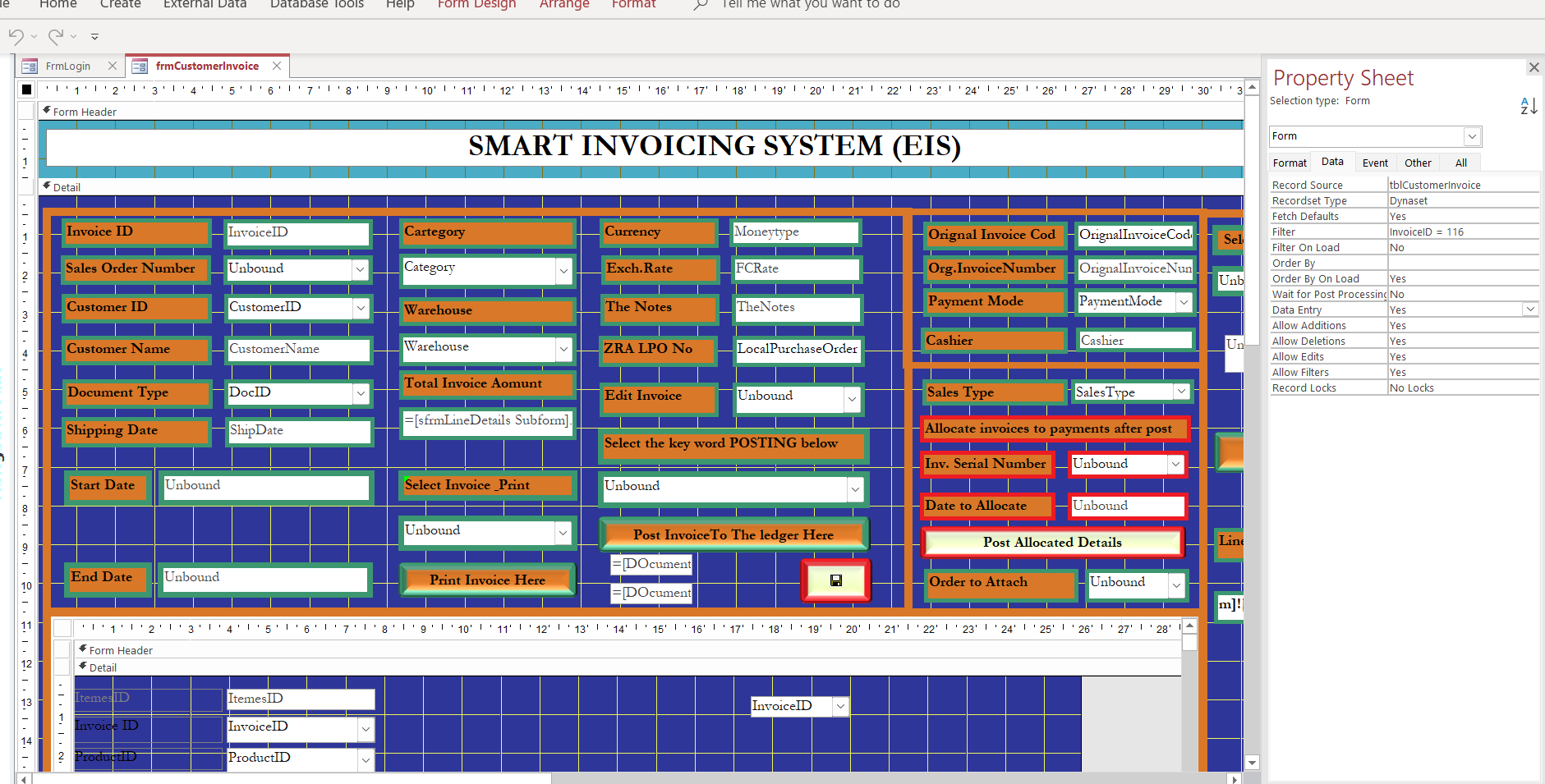Close the frmCustomerInvoice tab
The image size is (1545, 784).
coord(277,66)
